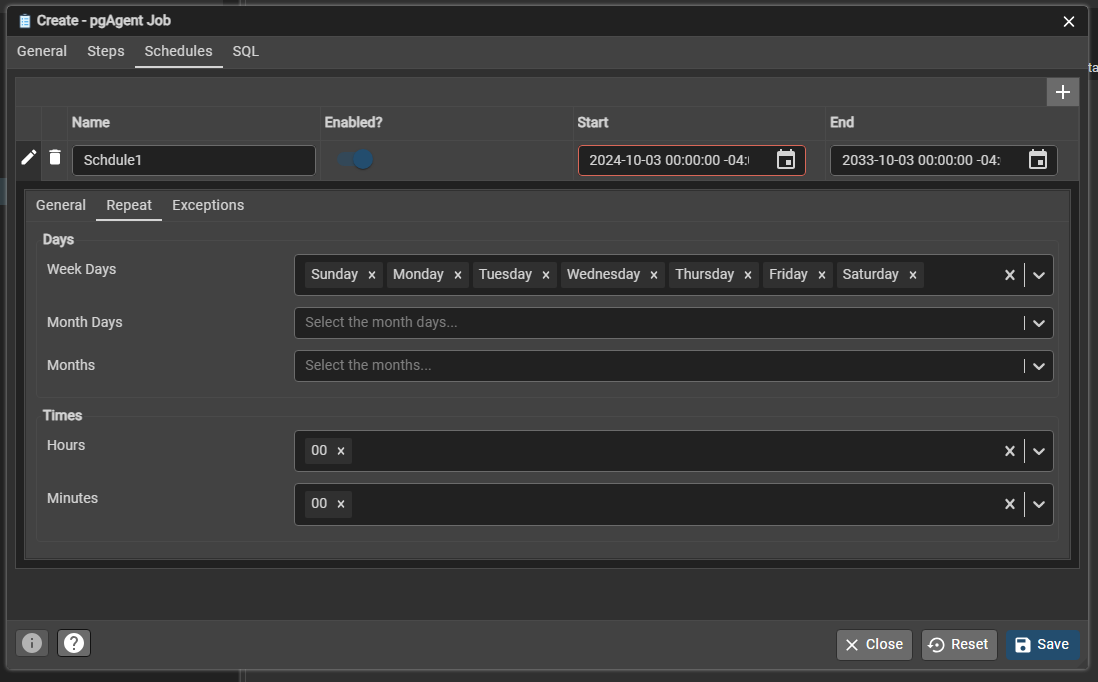The height and width of the screenshot is (682, 1098).
Task: Switch to the General job tab
Action: coord(42,51)
